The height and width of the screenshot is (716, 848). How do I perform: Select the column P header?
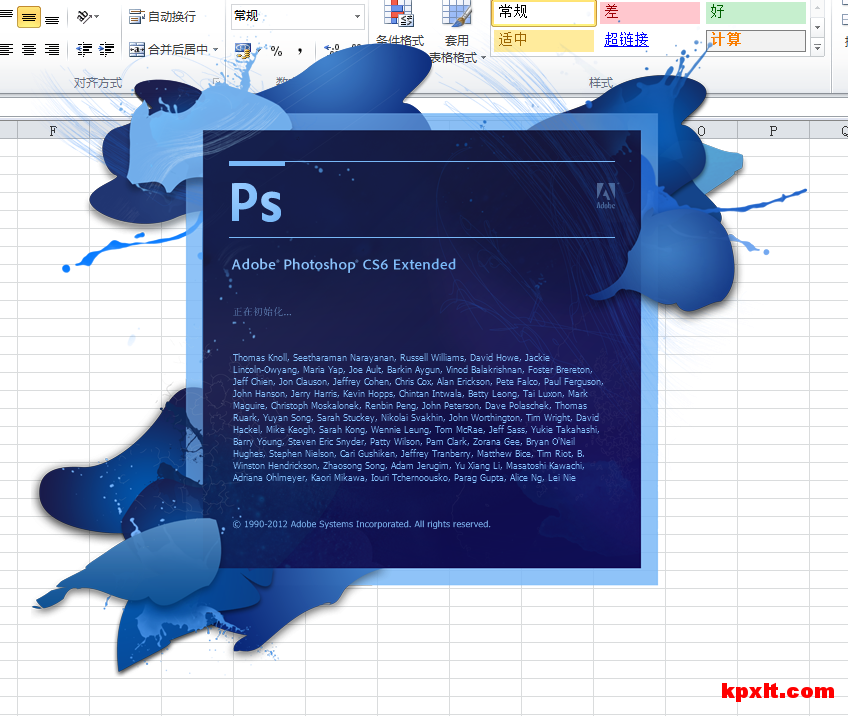click(x=773, y=130)
